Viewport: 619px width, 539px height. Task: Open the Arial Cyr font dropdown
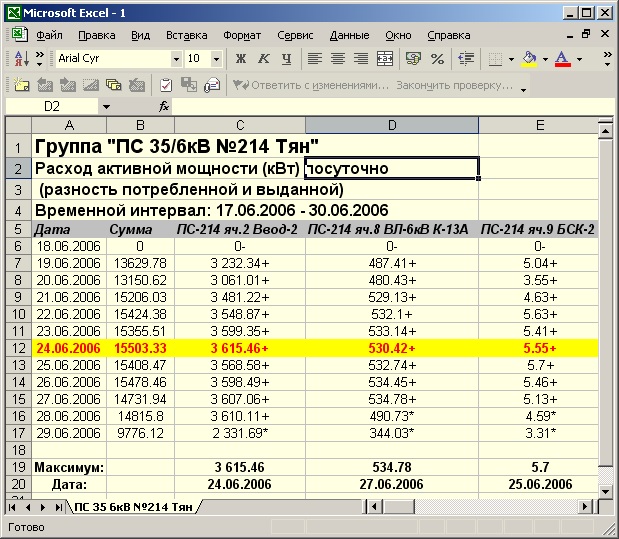(176, 59)
